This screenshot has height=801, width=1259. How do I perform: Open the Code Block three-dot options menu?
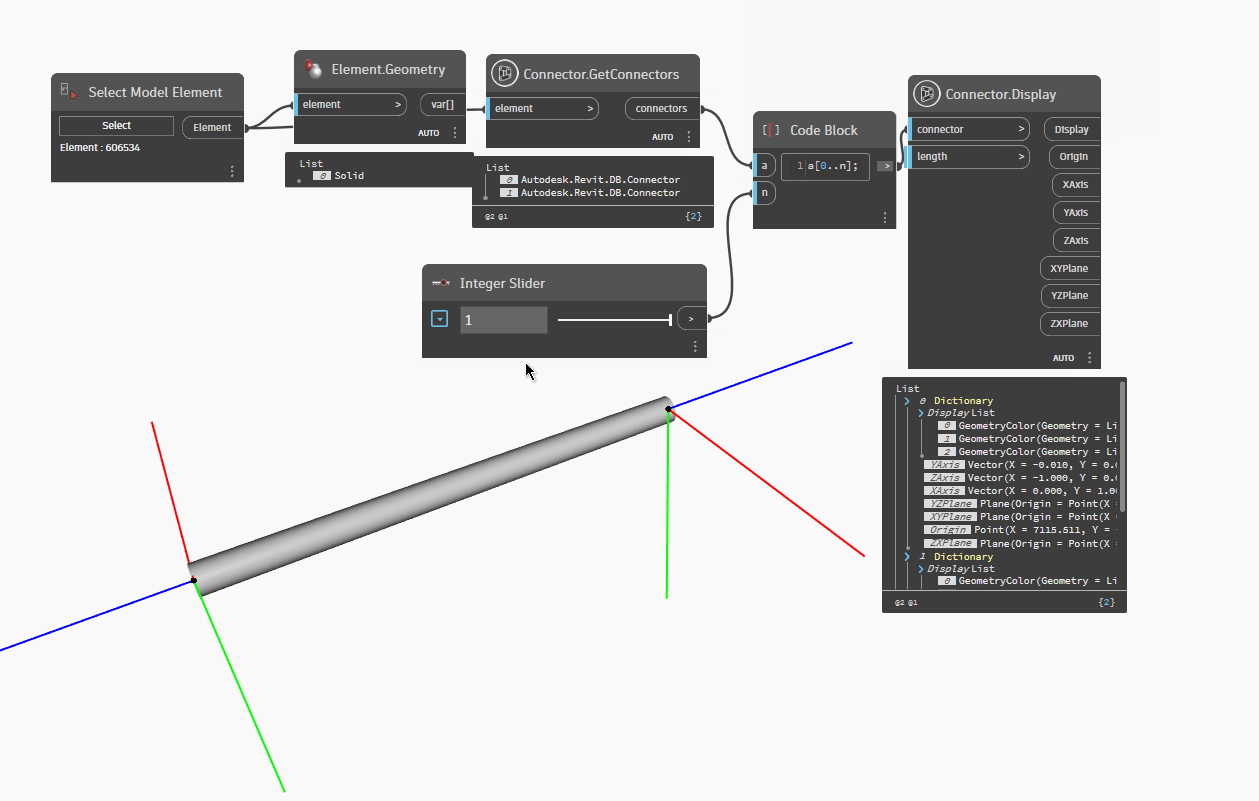pyautogui.click(x=884, y=218)
